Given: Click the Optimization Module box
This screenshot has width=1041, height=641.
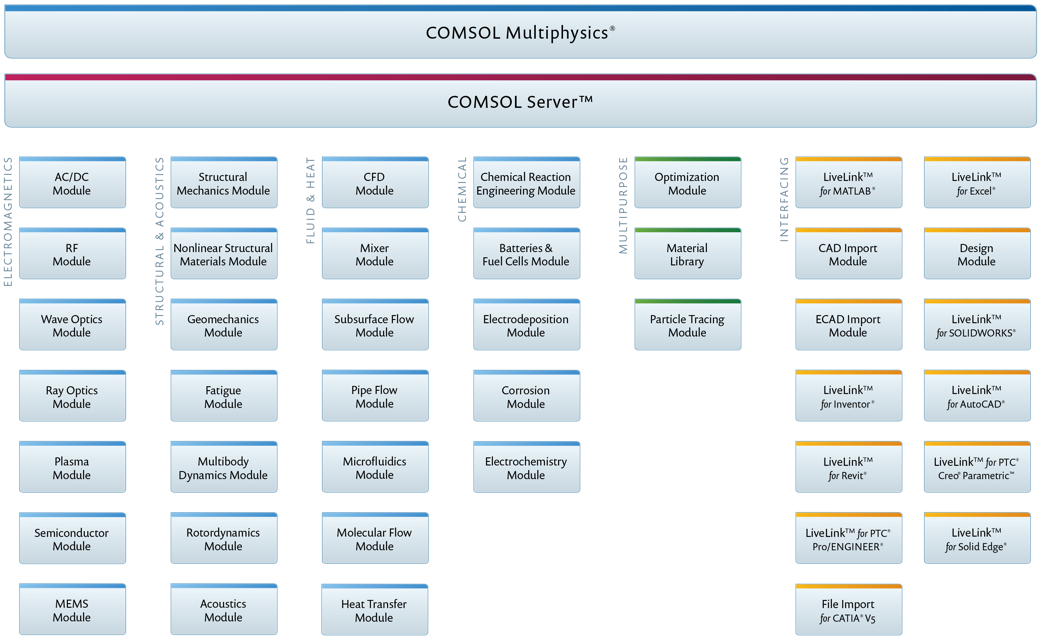Looking at the screenshot, I should pos(688,182).
